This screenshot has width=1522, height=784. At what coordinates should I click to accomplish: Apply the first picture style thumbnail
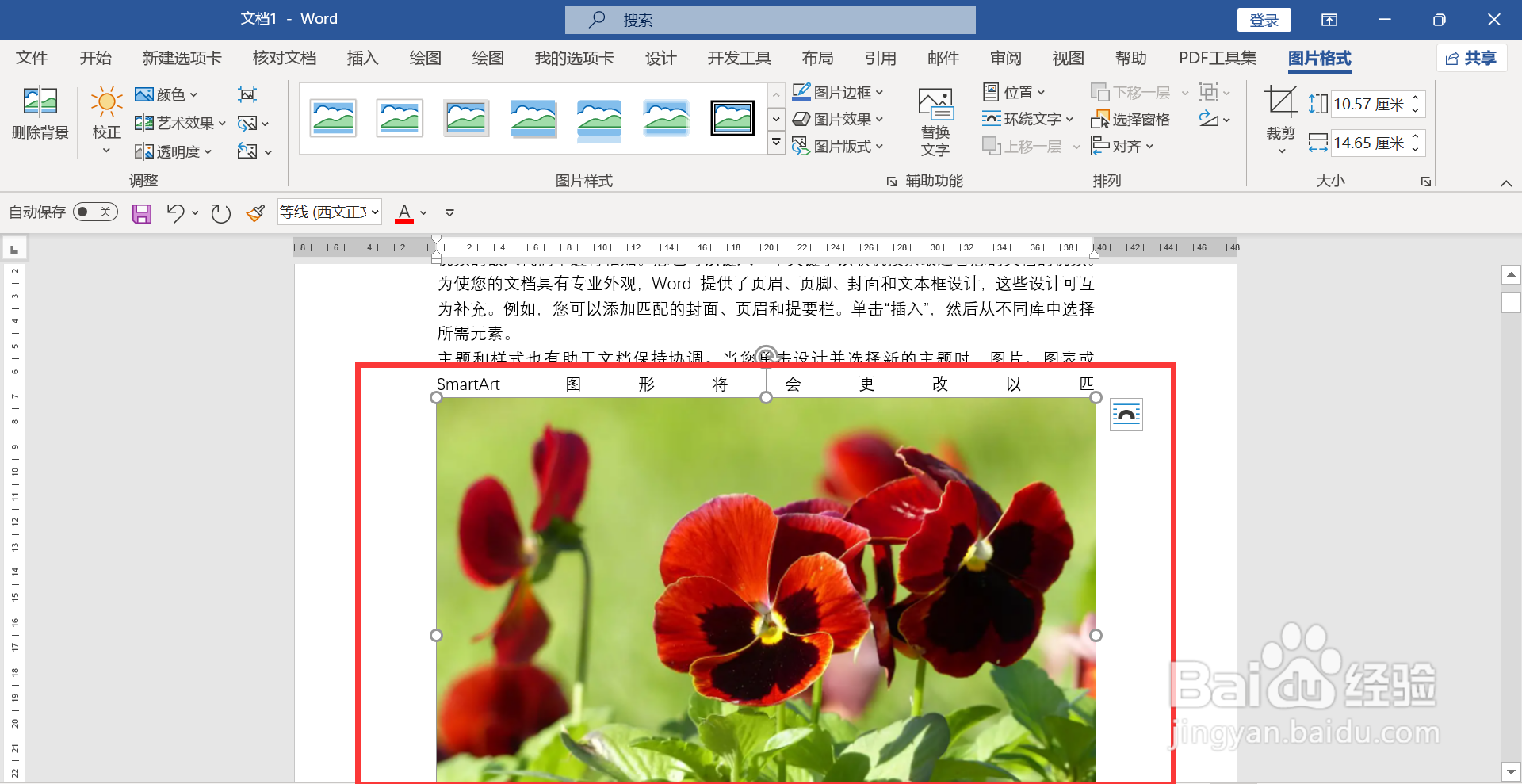click(x=333, y=118)
